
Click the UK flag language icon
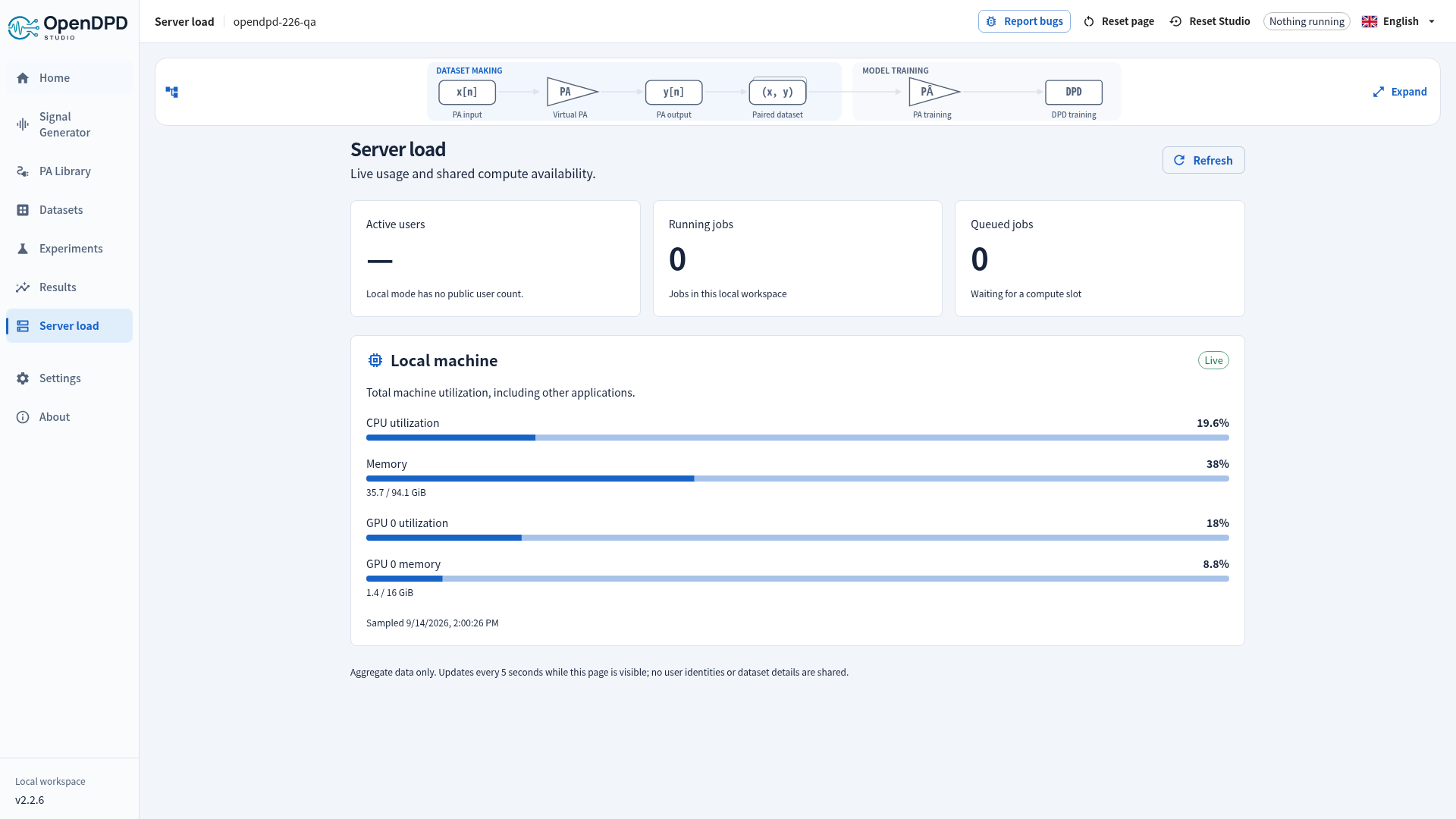coord(1370,21)
